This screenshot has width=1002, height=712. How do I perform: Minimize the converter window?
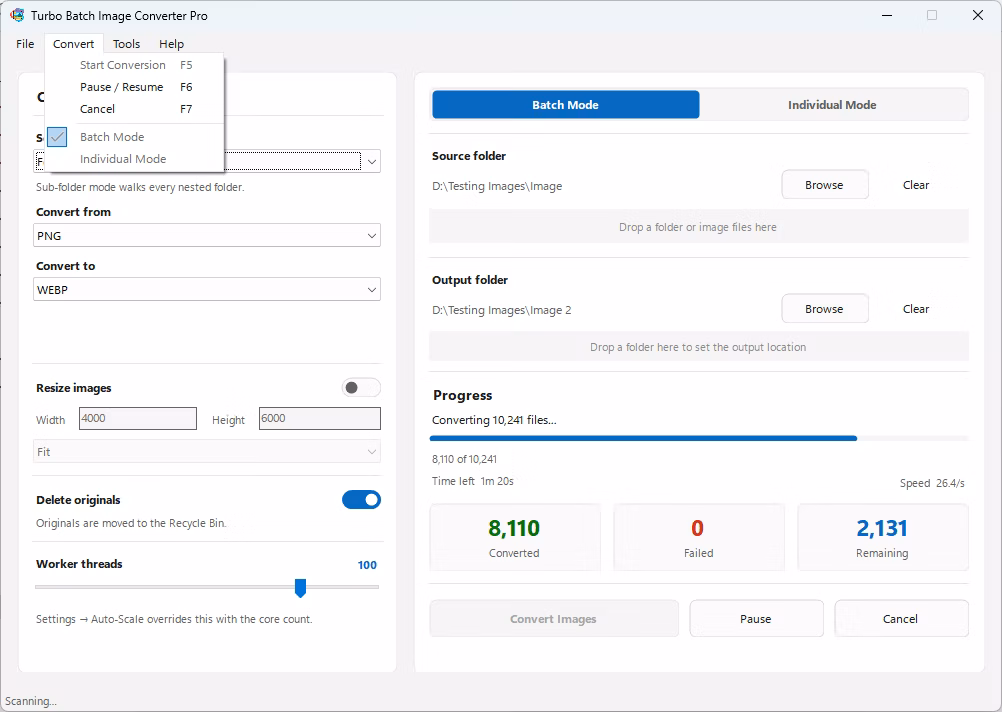886,15
